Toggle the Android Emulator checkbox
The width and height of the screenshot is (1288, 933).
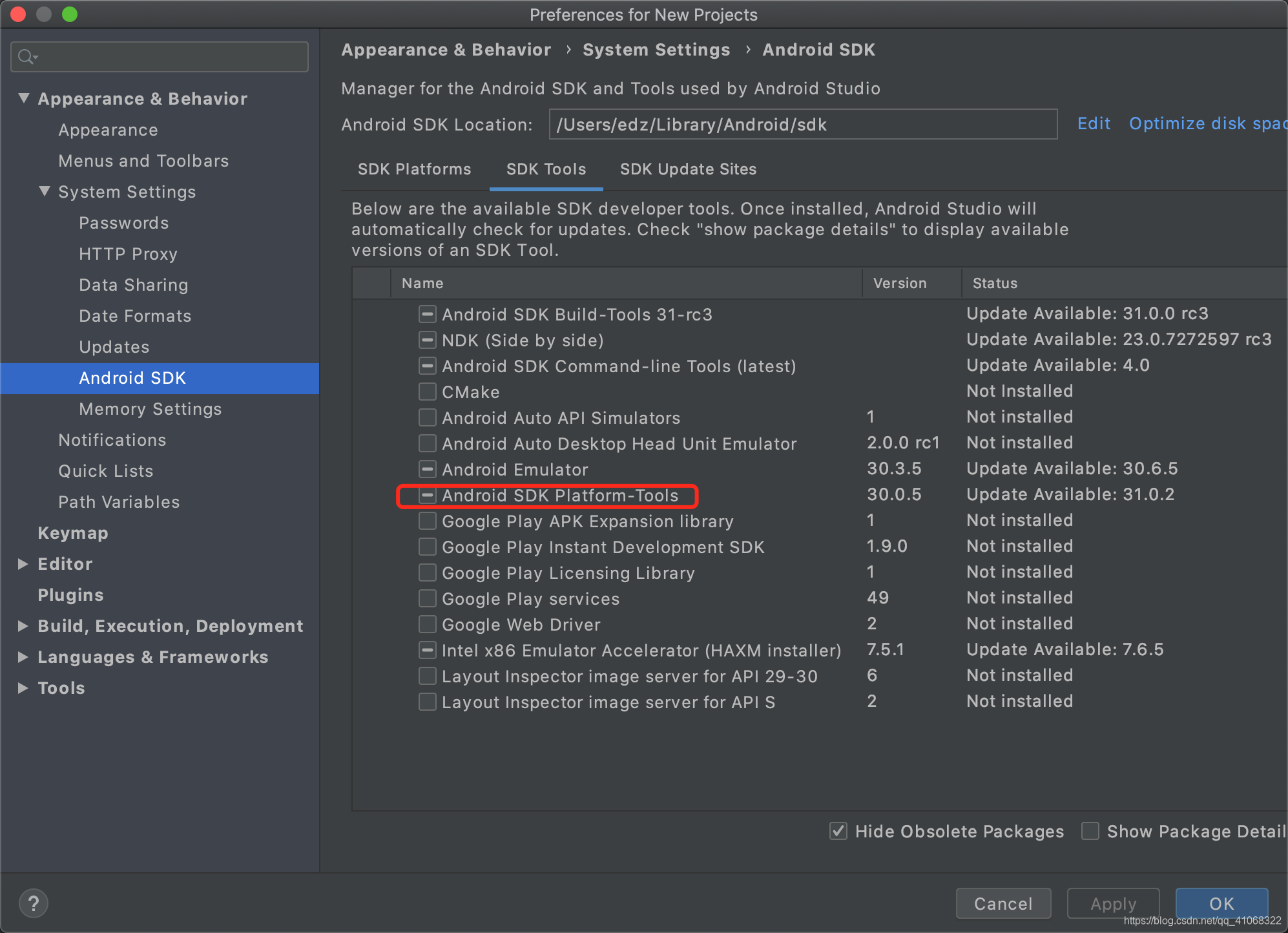[427, 470]
